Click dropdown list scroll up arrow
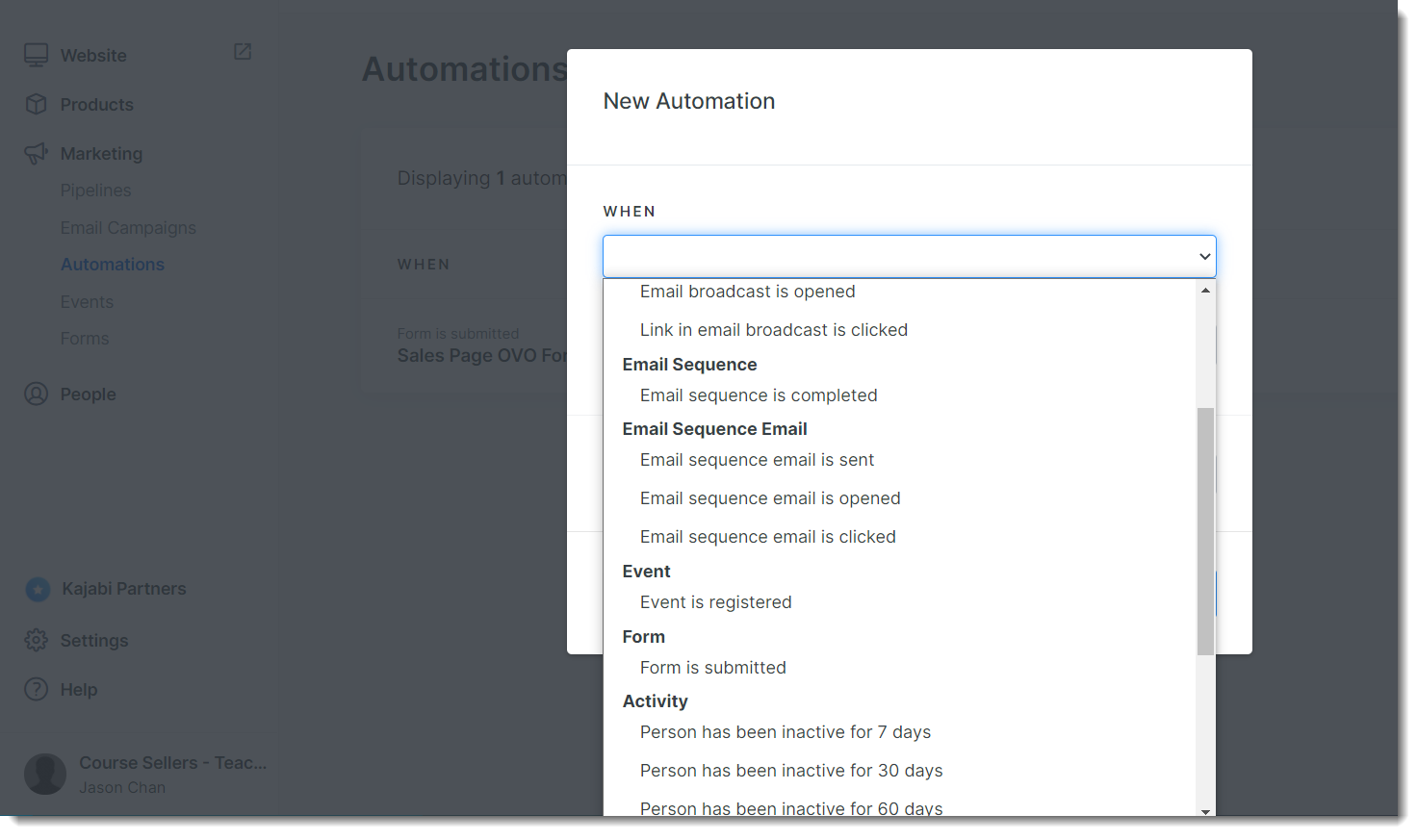Image resolution: width=1417 pixels, height=840 pixels. (1205, 291)
